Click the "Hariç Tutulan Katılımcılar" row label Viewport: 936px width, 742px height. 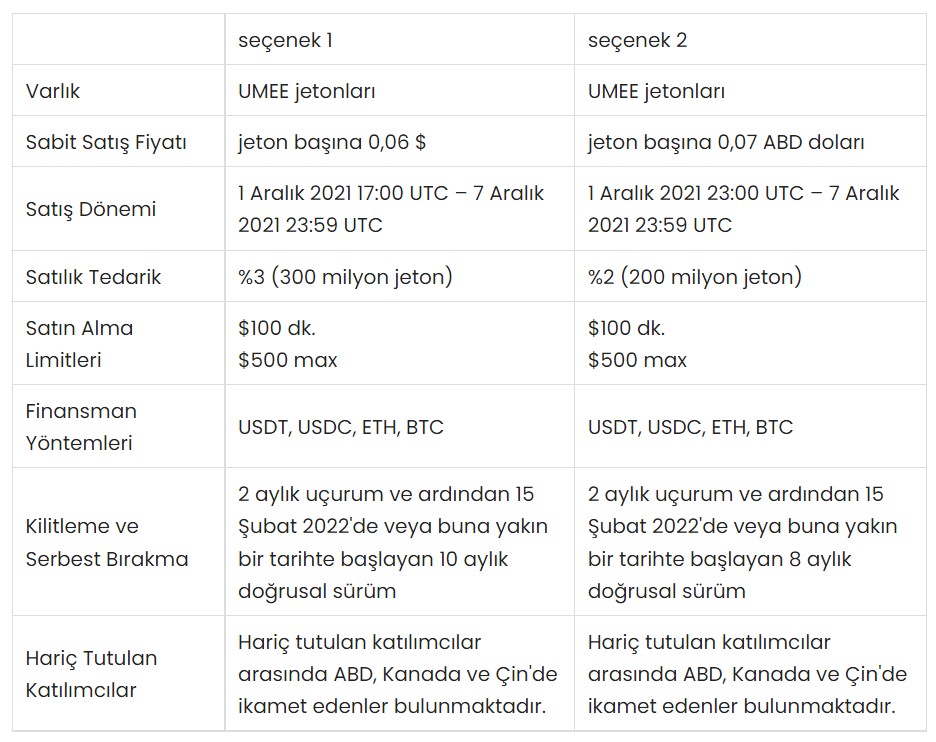[91, 674]
